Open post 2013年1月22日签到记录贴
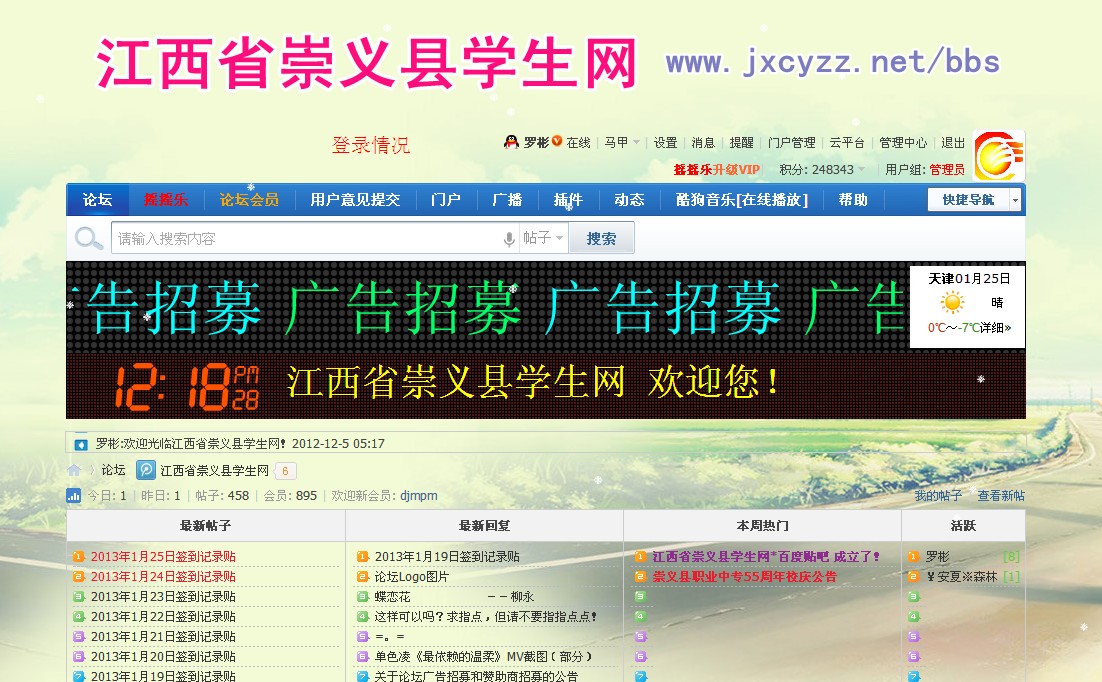 [163, 617]
